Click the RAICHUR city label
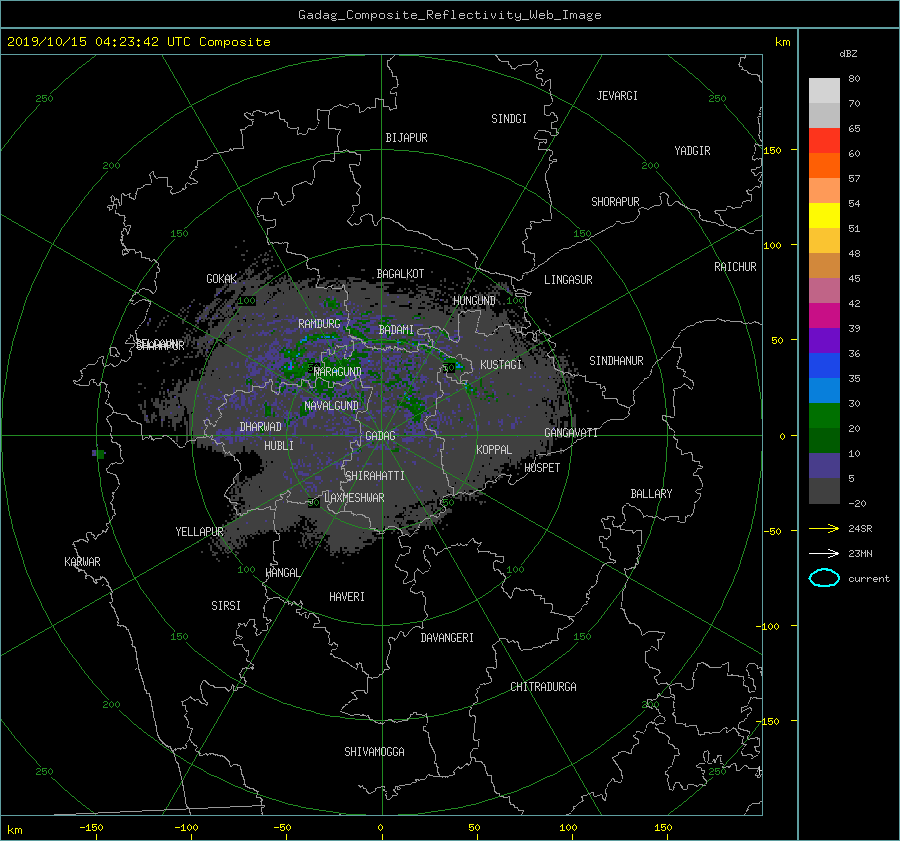 tap(735, 267)
